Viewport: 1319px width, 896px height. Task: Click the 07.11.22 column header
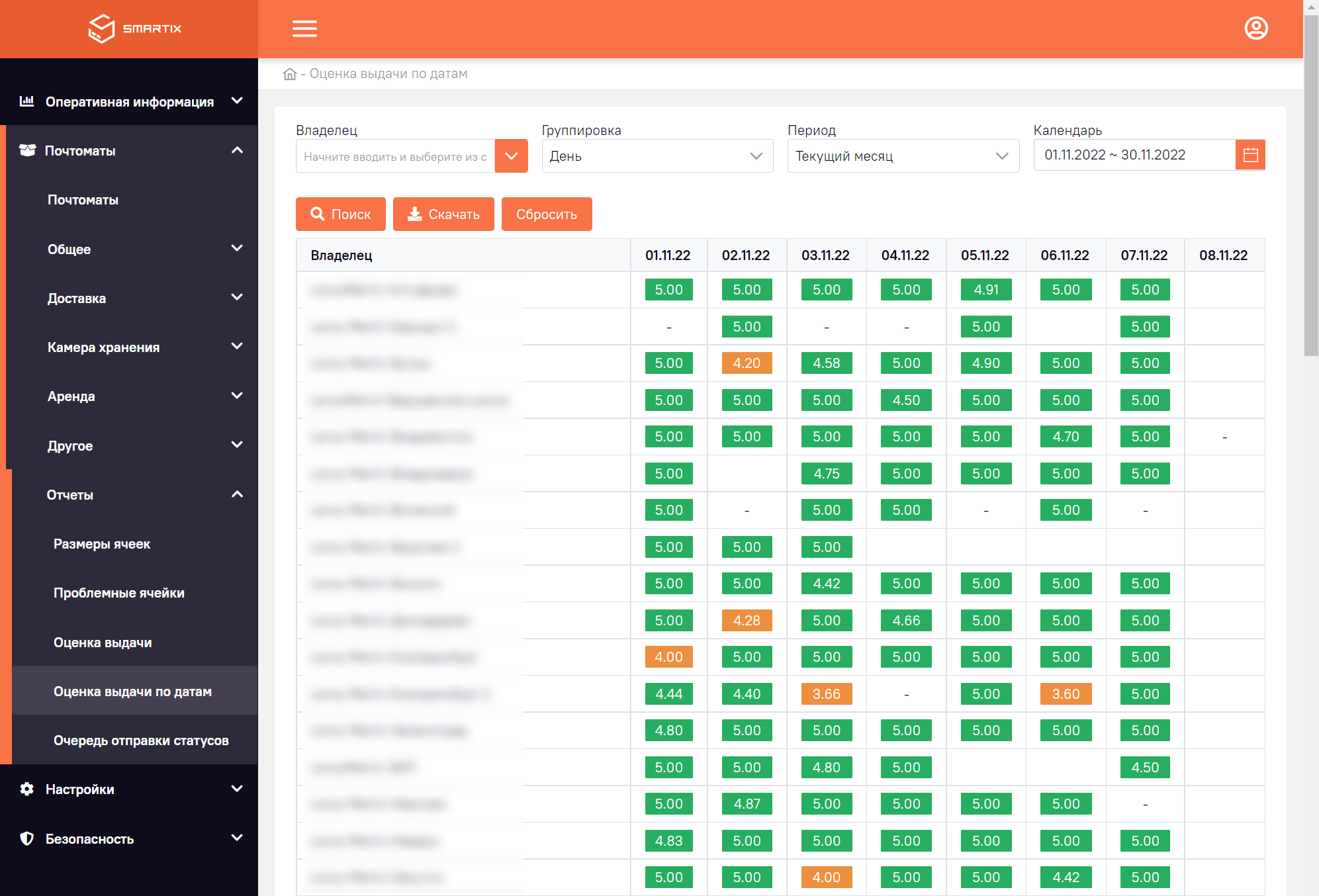[x=1144, y=255]
